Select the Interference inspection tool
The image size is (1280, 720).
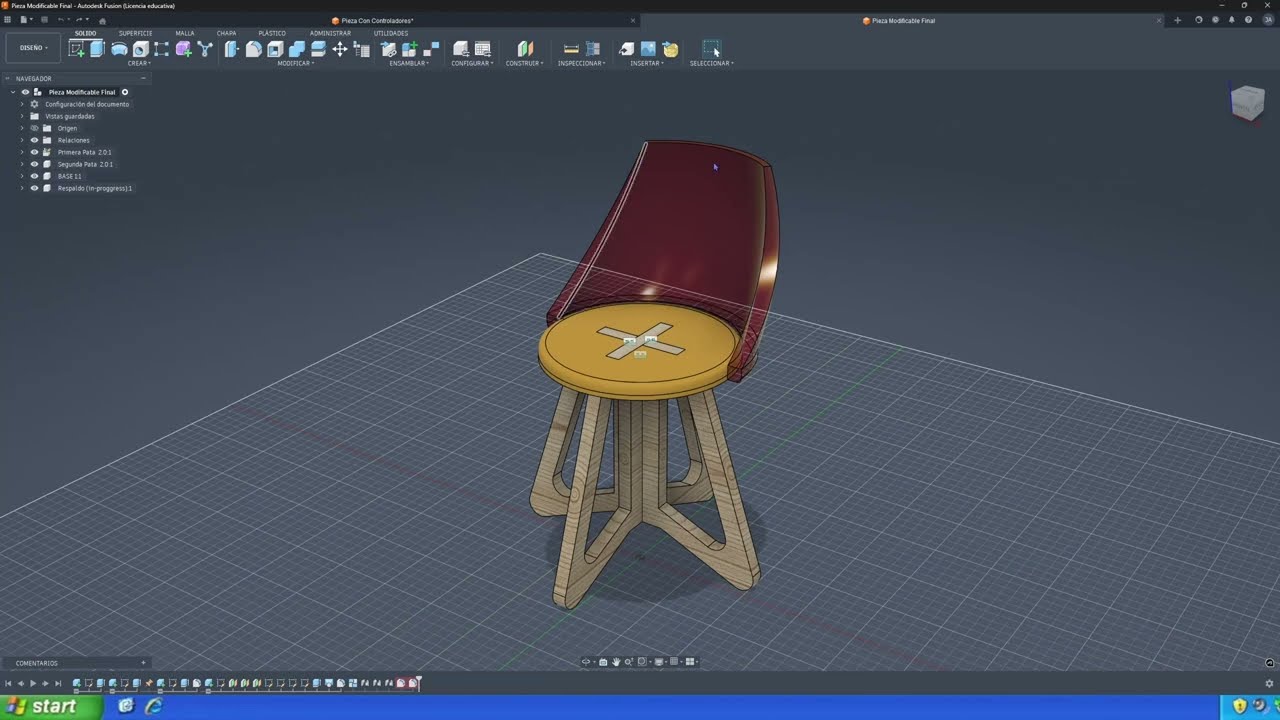point(592,49)
